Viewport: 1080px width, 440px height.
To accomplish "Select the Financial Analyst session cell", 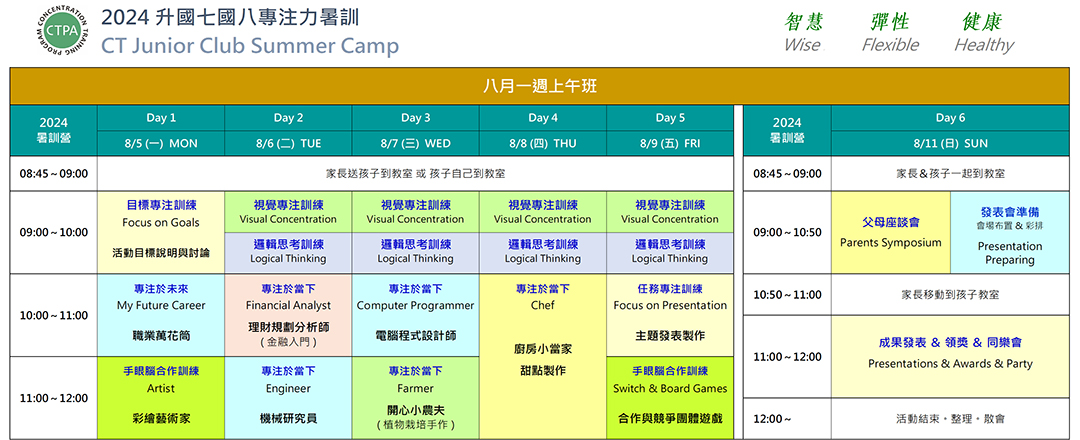I will pyautogui.click(x=288, y=314).
